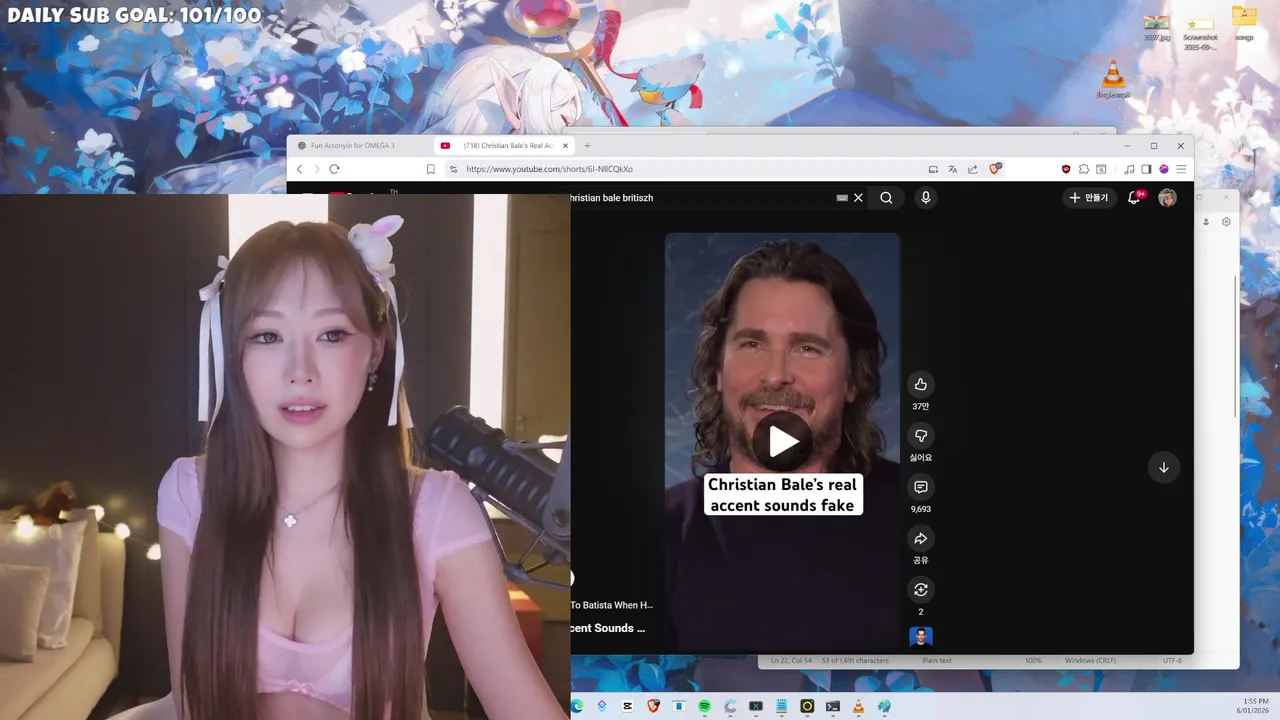
Task: Open CapCut from the taskbar
Action: point(627,706)
